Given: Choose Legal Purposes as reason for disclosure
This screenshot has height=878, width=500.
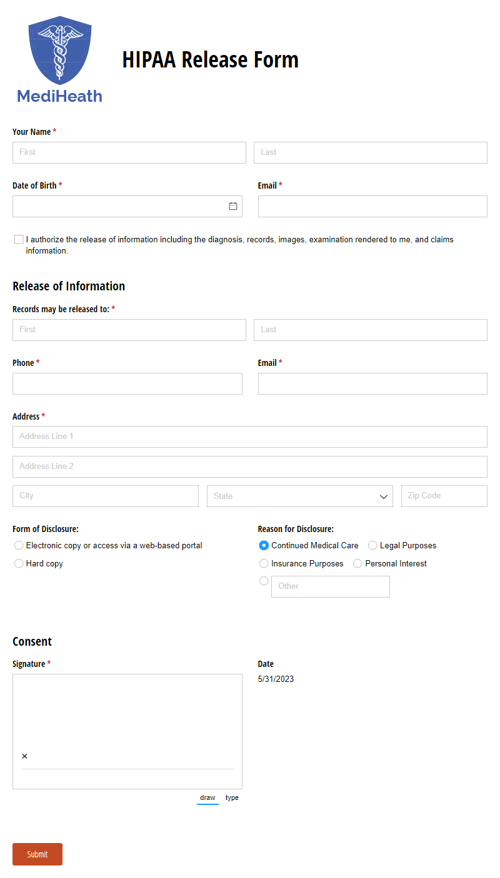Looking at the screenshot, I should point(372,545).
